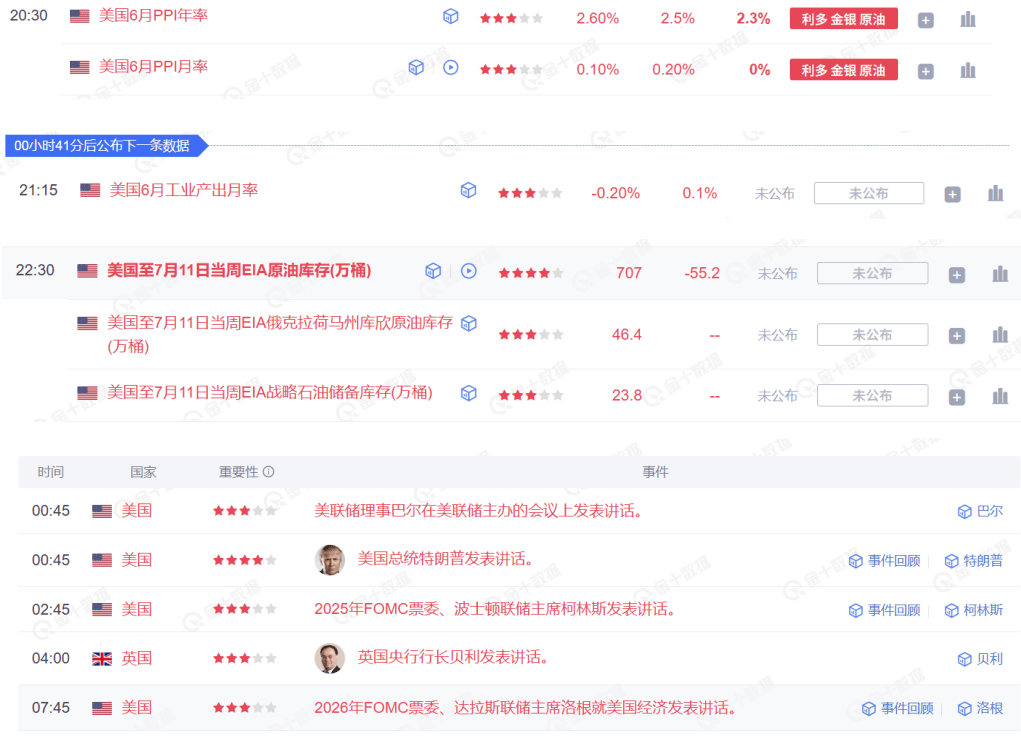Viewport: 1021px width, 738px height.
Task: Click 时间 column header in events table
Action: [x=51, y=472]
